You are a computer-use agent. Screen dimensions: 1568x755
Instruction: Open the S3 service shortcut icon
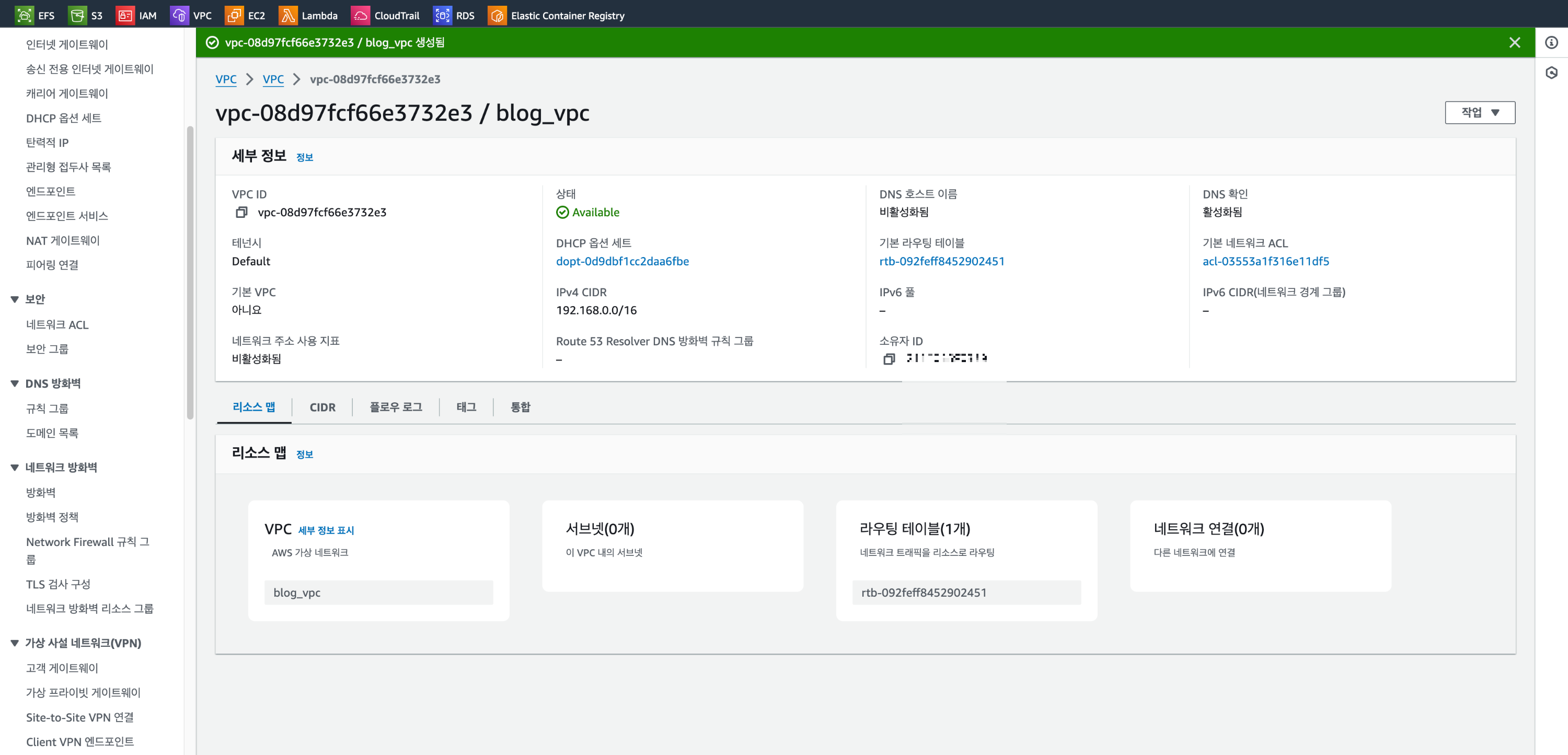click(x=77, y=15)
